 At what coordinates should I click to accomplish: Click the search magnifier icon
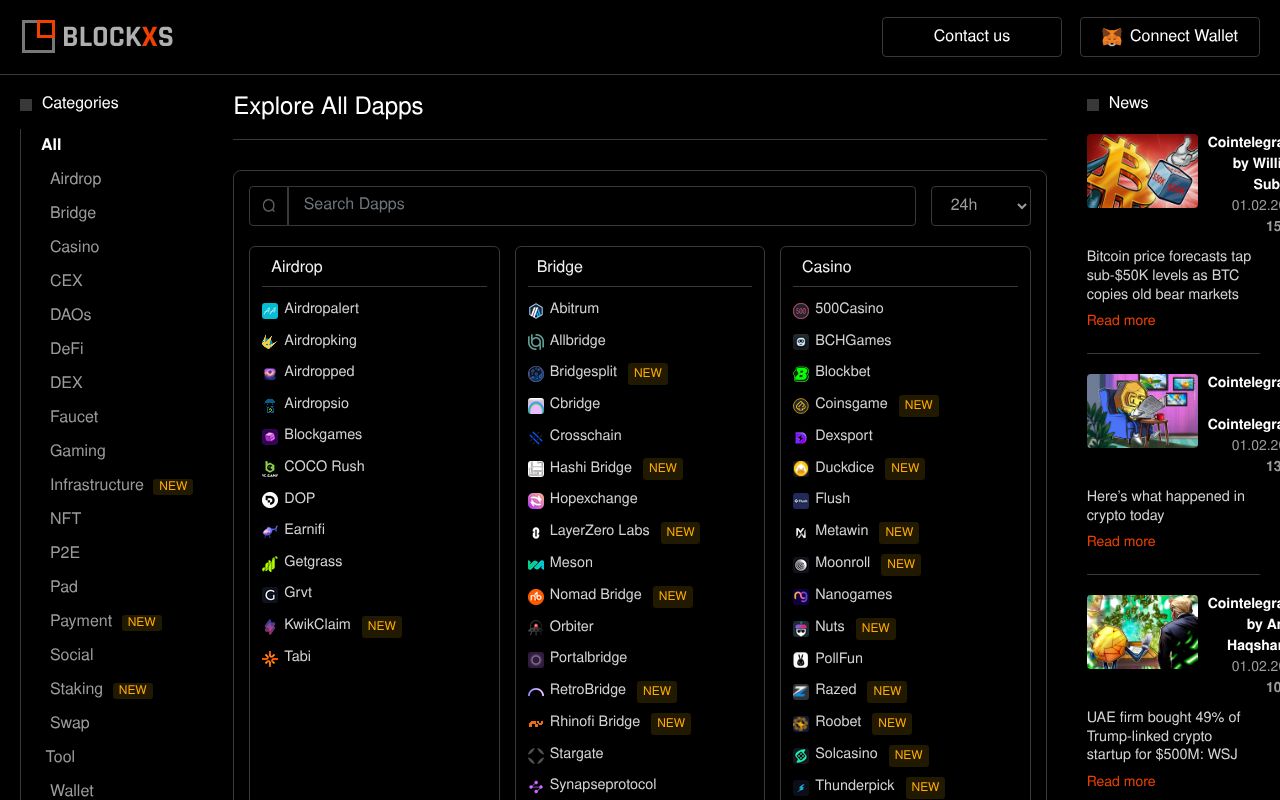click(x=269, y=206)
